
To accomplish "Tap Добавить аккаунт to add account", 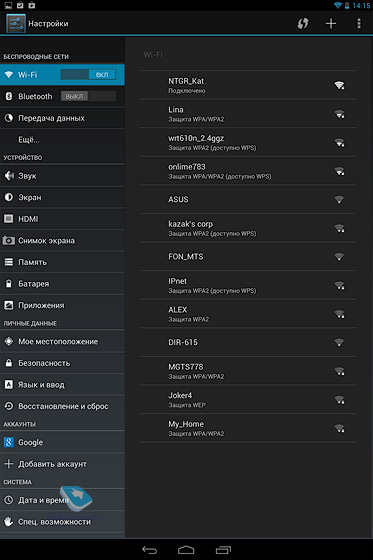I will coord(63,464).
